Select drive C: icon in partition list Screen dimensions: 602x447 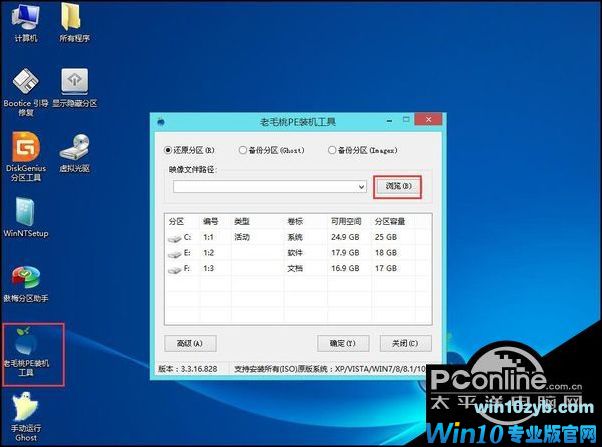tap(174, 238)
